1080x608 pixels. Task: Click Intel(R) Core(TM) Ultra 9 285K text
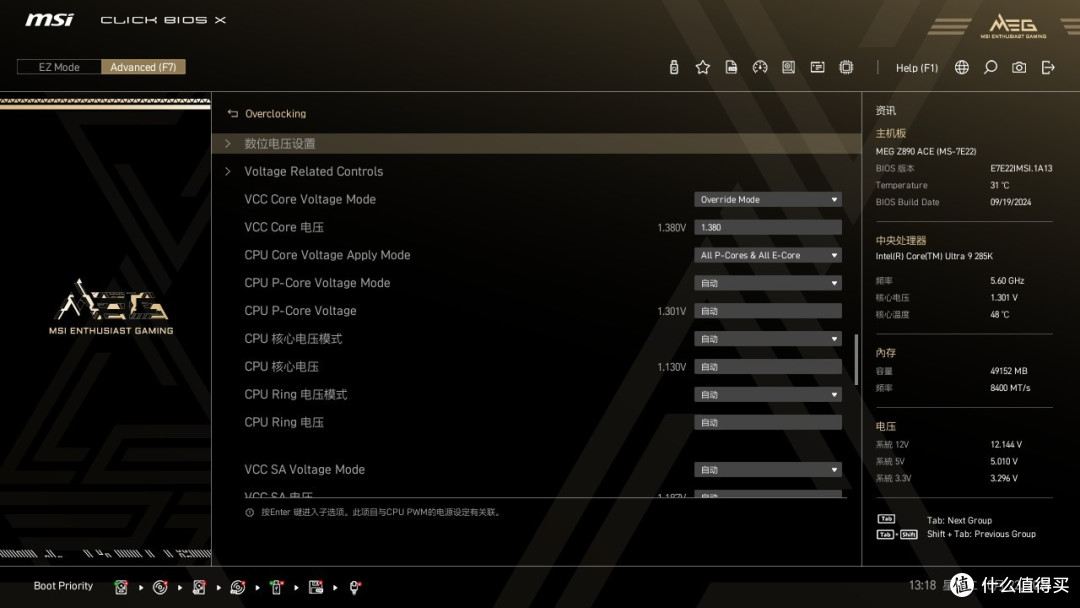pyautogui.click(x=934, y=256)
